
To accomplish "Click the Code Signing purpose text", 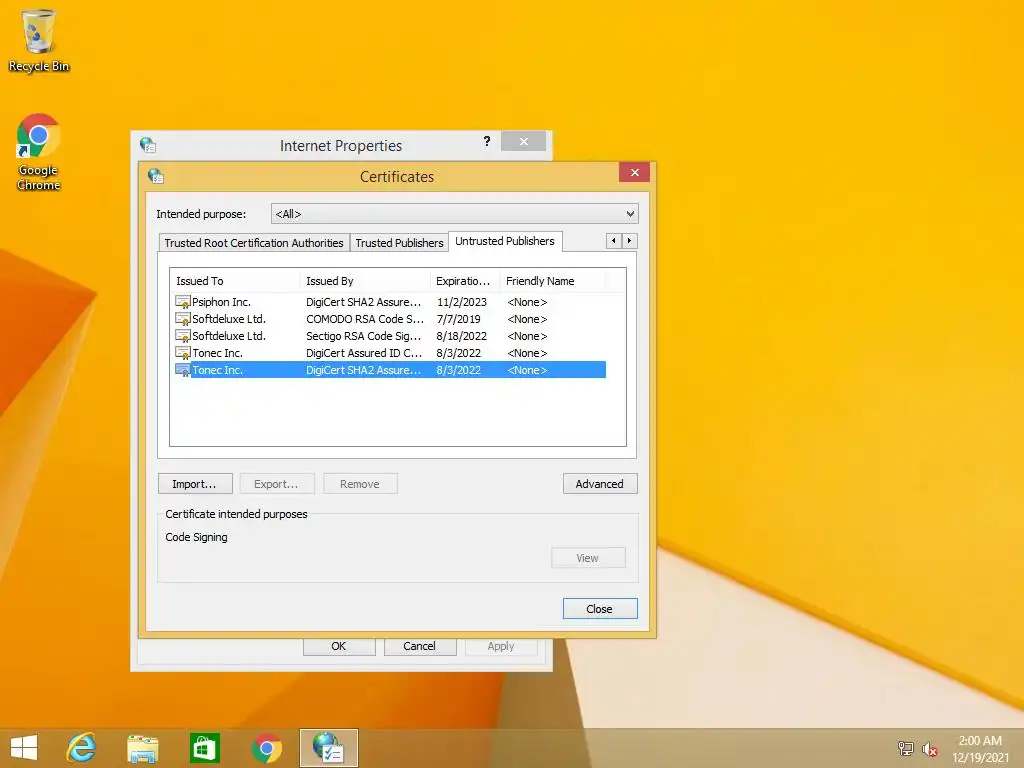I will (197, 537).
